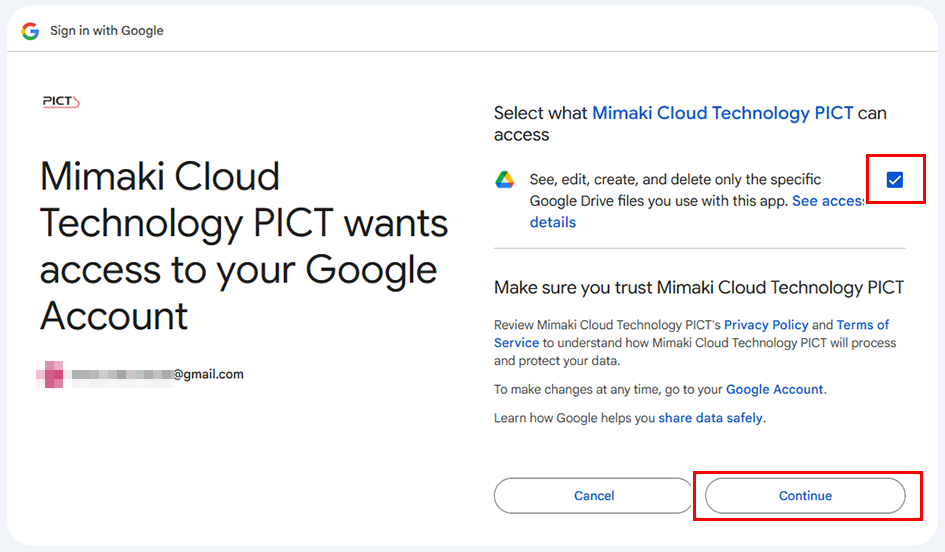Click the 'Sign in with Google' header text
The height and width of the screenshot is (552, 945).
(107, 31)
